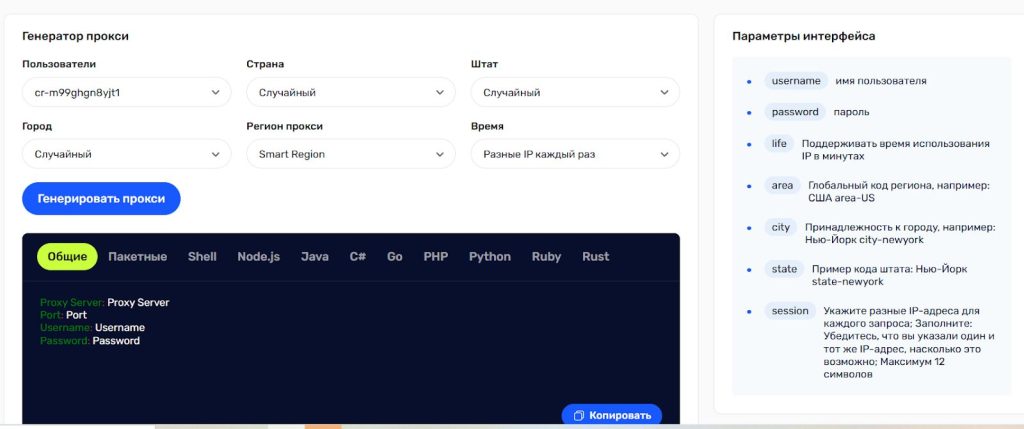The image size is (1024, 429).
Task: Open the Python tab
Action: [x=490, y=257]
